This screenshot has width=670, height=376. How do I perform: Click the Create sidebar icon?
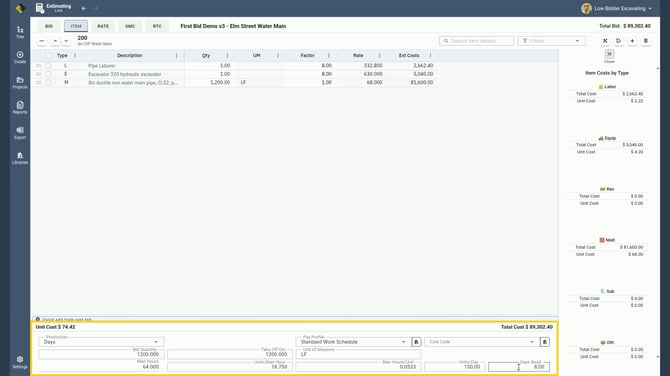pyautogui.click(x=20, y=57)
